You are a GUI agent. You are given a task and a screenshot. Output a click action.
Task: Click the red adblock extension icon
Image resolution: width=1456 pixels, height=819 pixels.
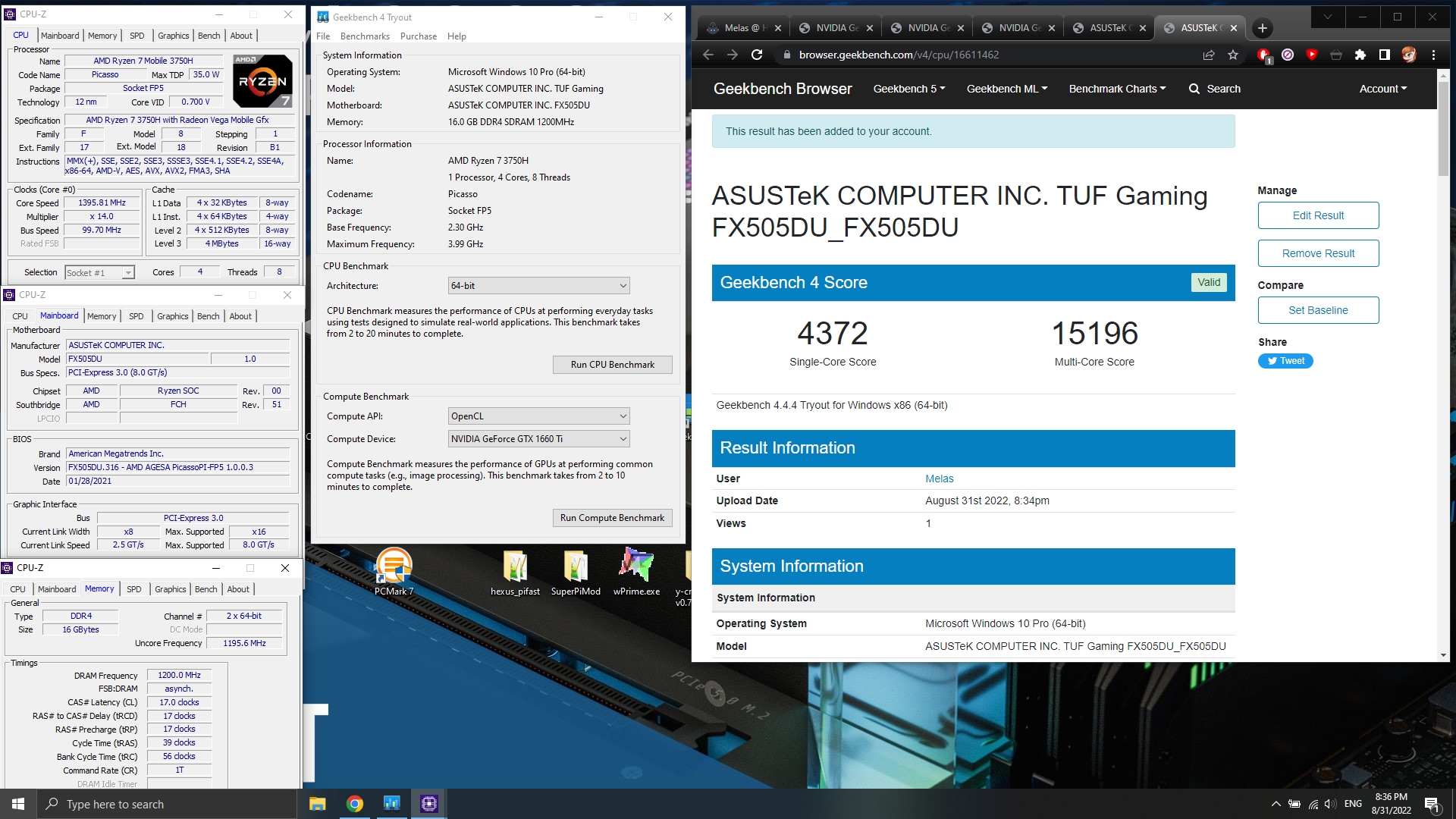pyautogui.click(x=1263, y=55)
